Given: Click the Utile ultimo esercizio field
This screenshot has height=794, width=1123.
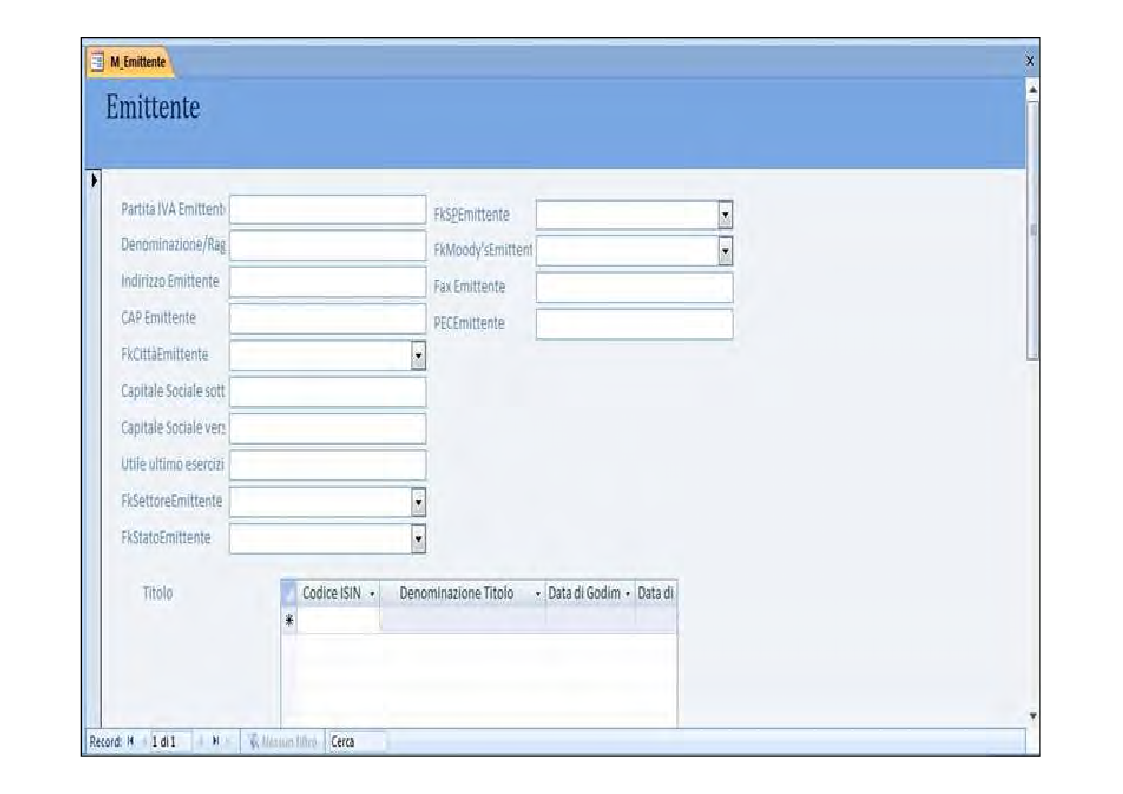Looking at the screenshot, I should click(327, 465).
